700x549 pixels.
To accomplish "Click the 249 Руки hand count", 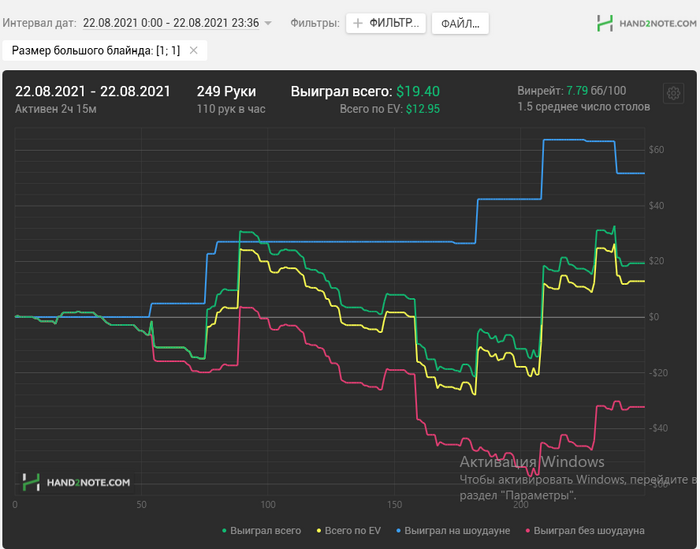I will [226, 91].
